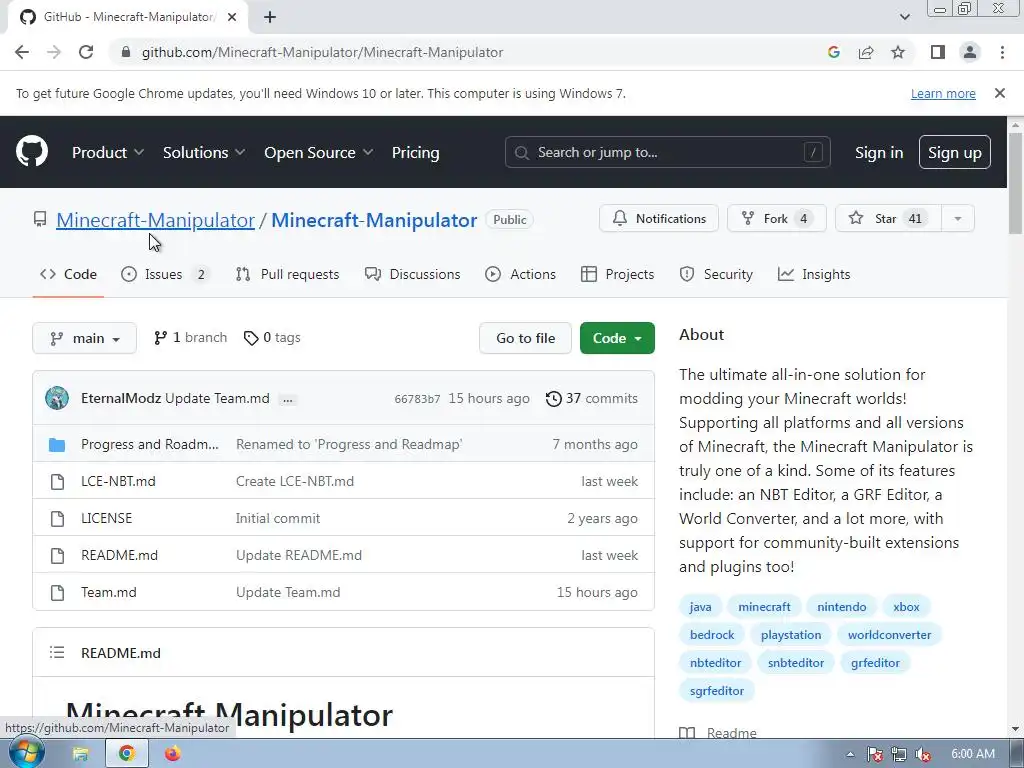
Task: Expand commit message ellipsis
Action: click(x=287, y=399)
